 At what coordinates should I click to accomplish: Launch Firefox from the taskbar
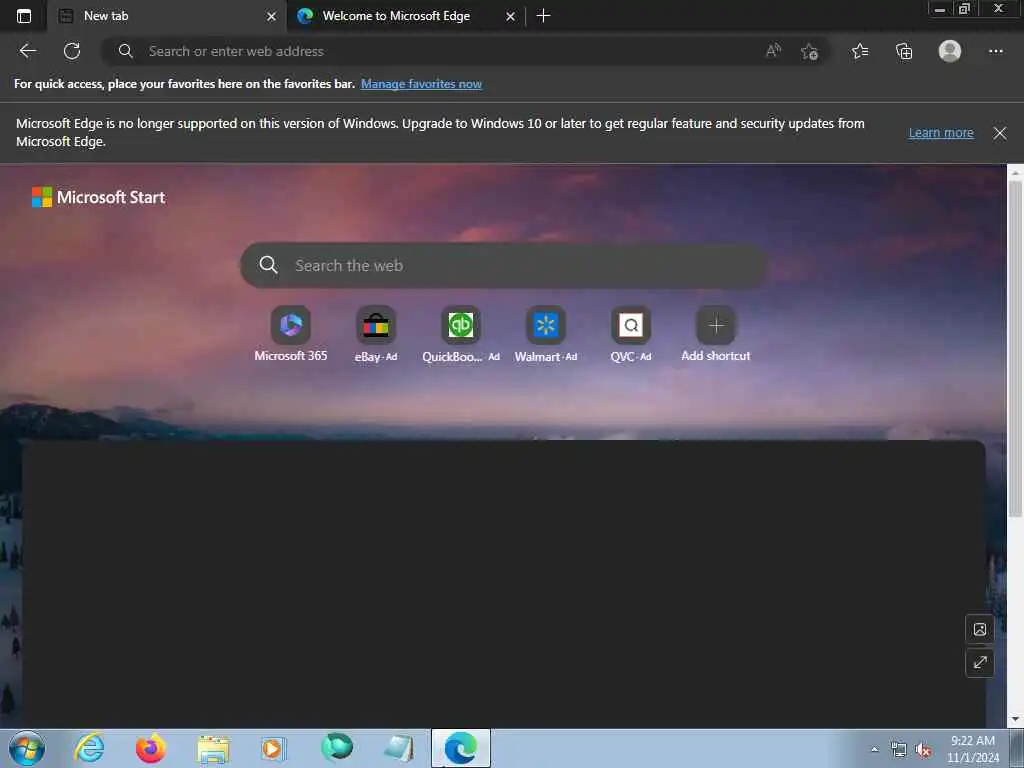coord(151,748)
